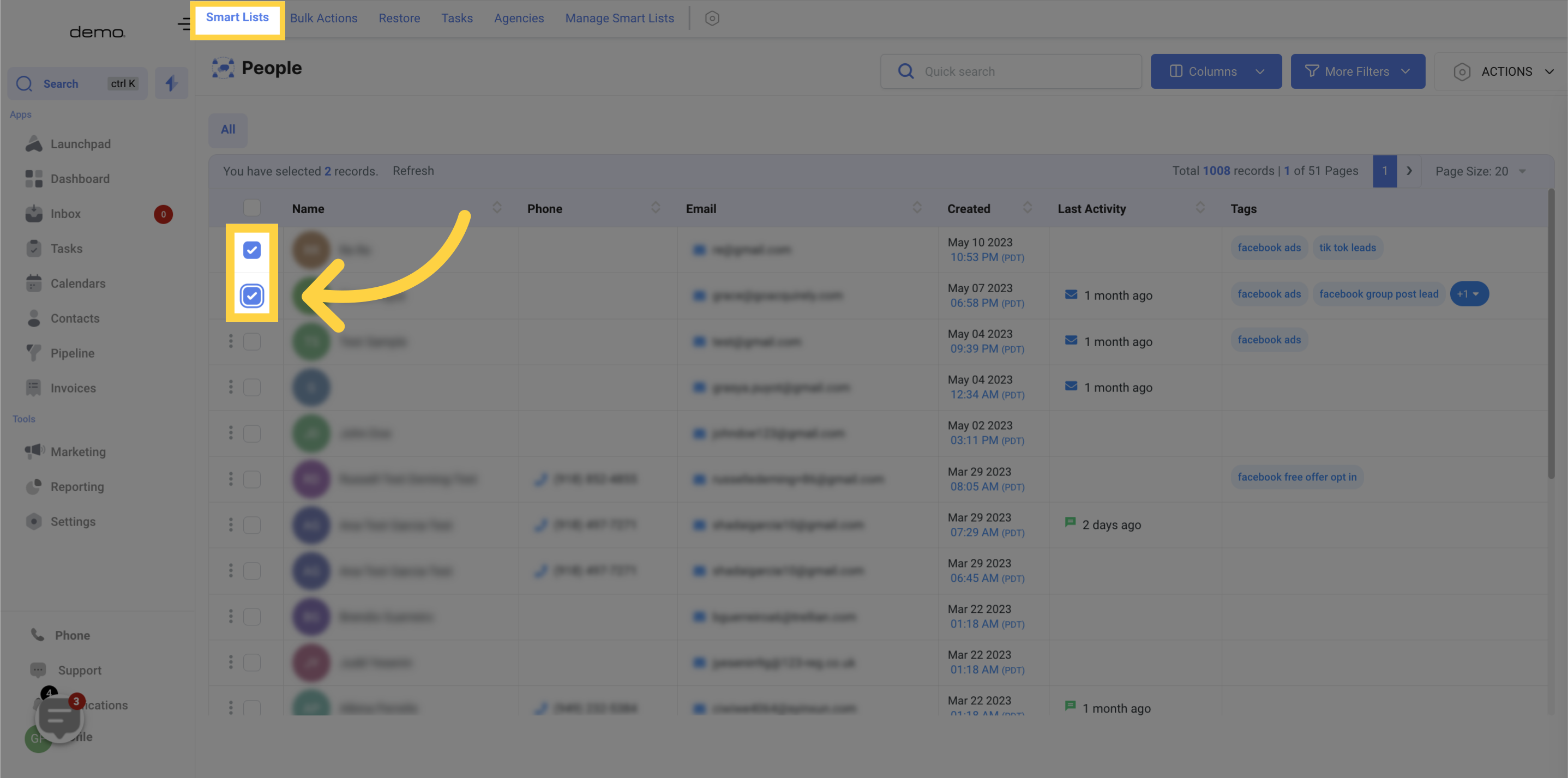Viewport: 1568px width, 778px height.
Task: Expand the +1 tags dropdown
Action: [x=1469, y=294]
